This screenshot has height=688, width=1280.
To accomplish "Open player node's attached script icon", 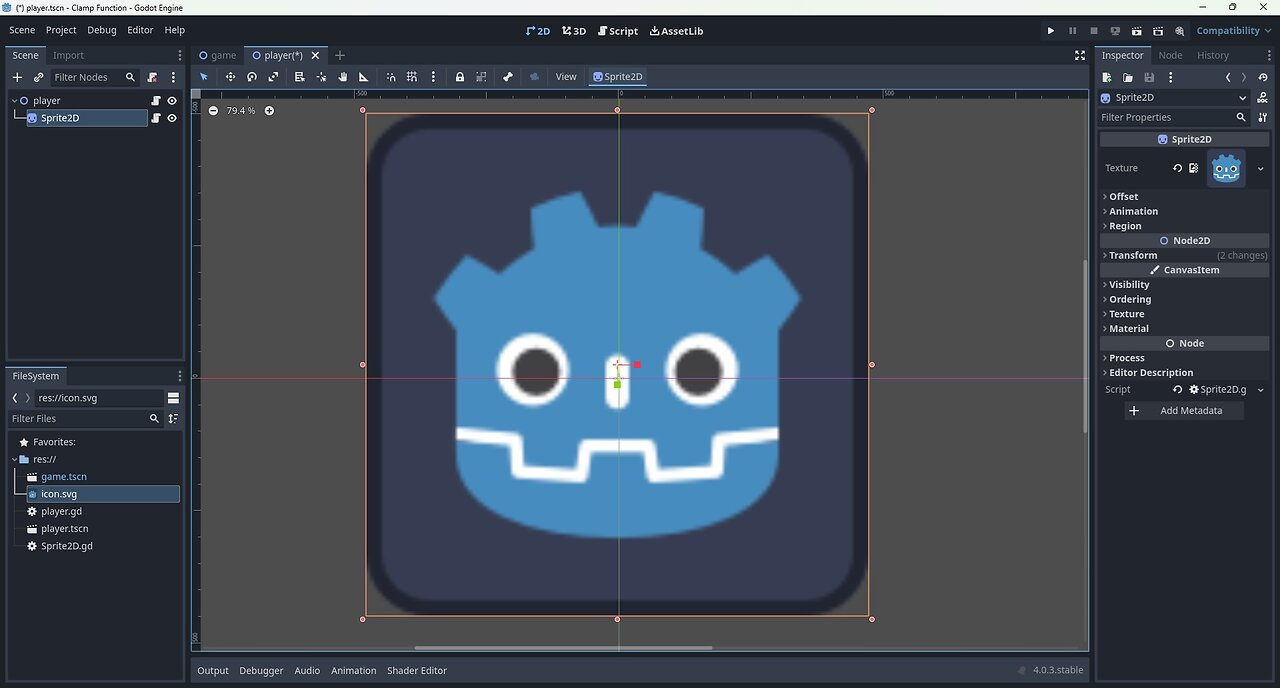I will pos(156,101).
